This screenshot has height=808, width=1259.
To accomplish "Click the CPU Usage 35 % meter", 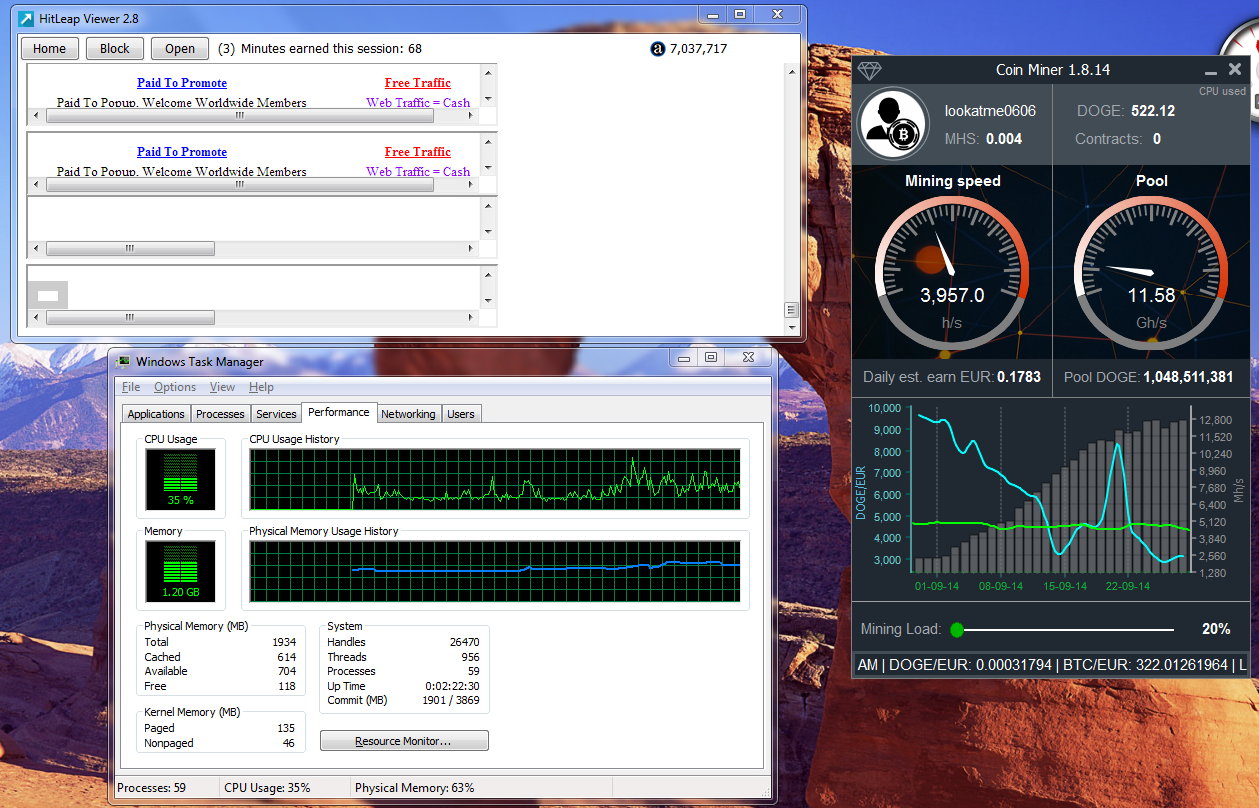I will pos(181,478).
